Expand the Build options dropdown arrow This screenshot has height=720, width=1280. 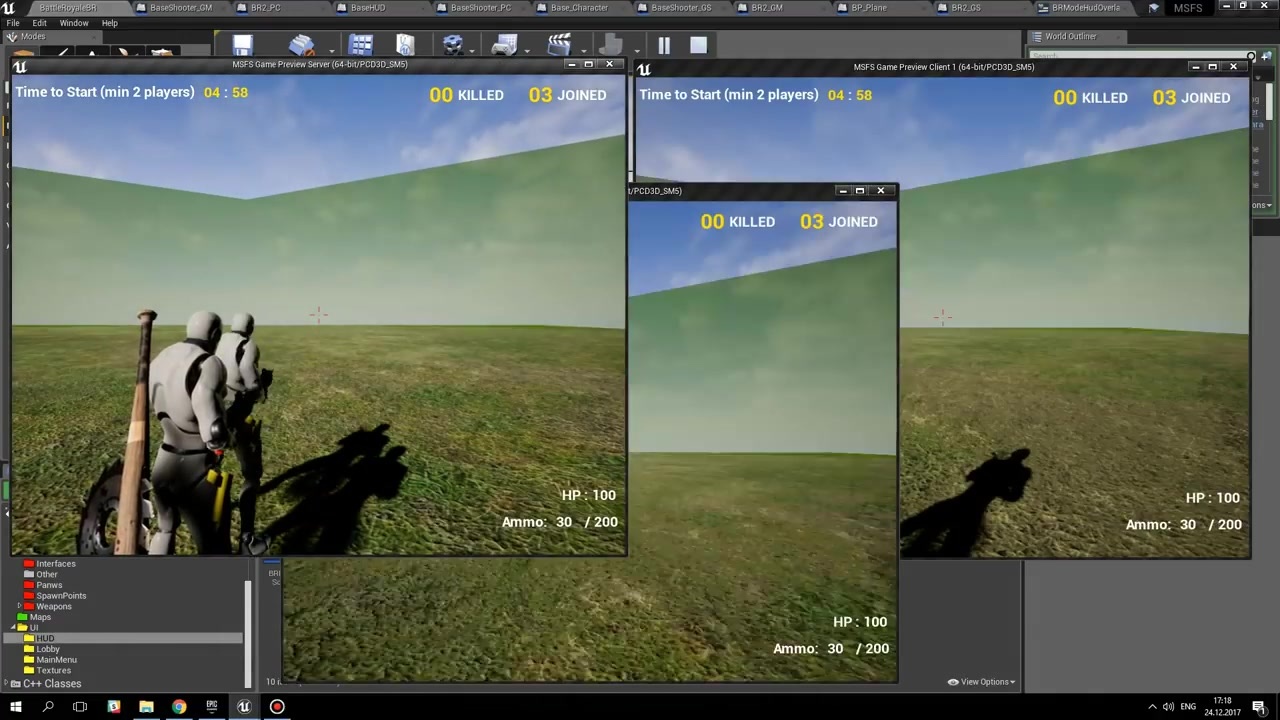(x=636, y=50)
